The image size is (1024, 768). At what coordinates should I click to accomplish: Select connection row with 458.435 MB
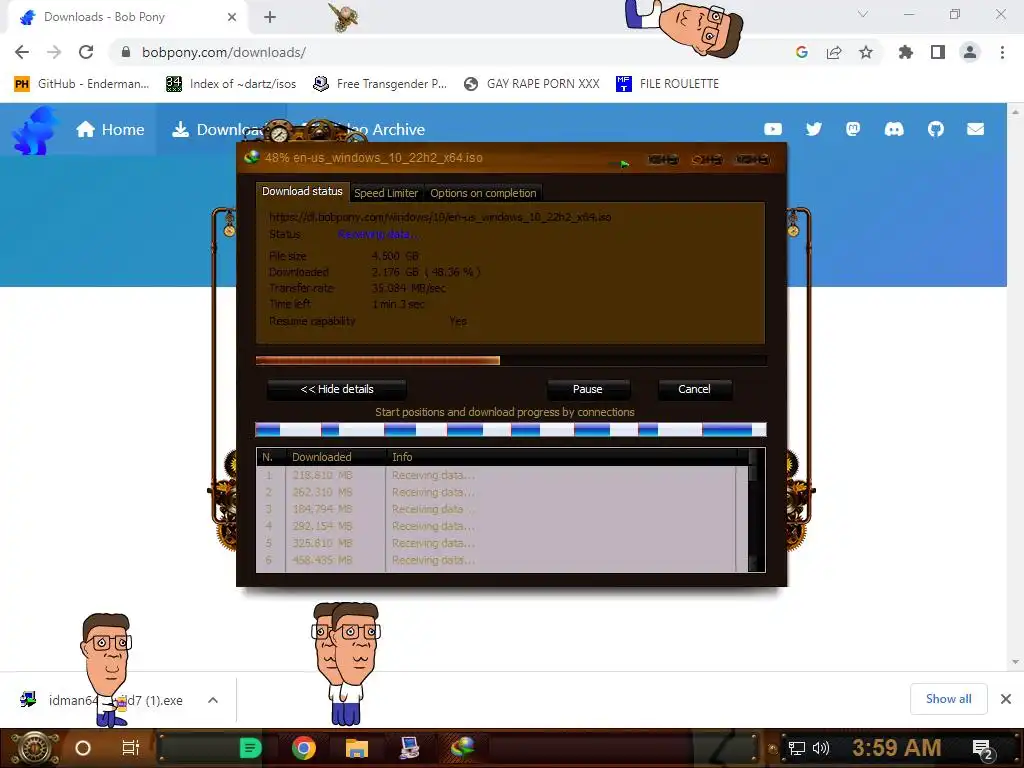(x=502, y=560)
